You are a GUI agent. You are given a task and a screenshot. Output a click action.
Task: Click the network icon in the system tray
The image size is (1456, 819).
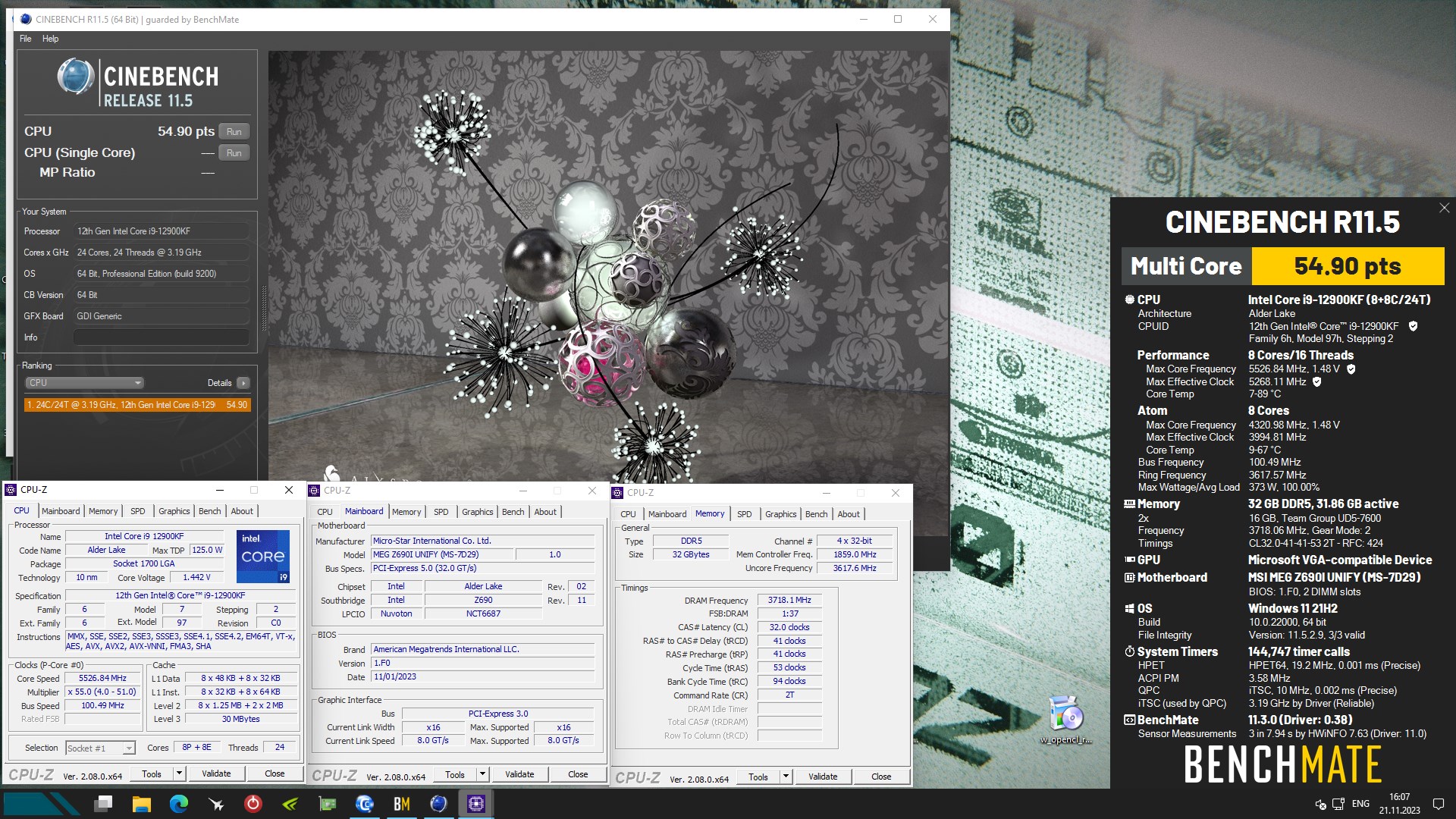pyautogui.click(x=1338, y=804)
